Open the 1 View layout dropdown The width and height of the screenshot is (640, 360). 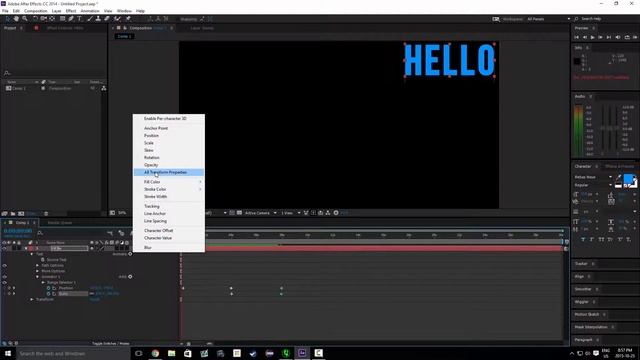[x=290, y=213]
